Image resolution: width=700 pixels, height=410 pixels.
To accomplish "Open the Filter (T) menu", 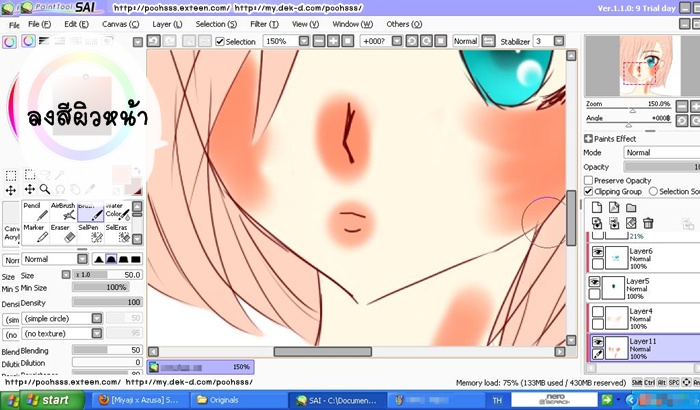I will click(x=264, y=24).
